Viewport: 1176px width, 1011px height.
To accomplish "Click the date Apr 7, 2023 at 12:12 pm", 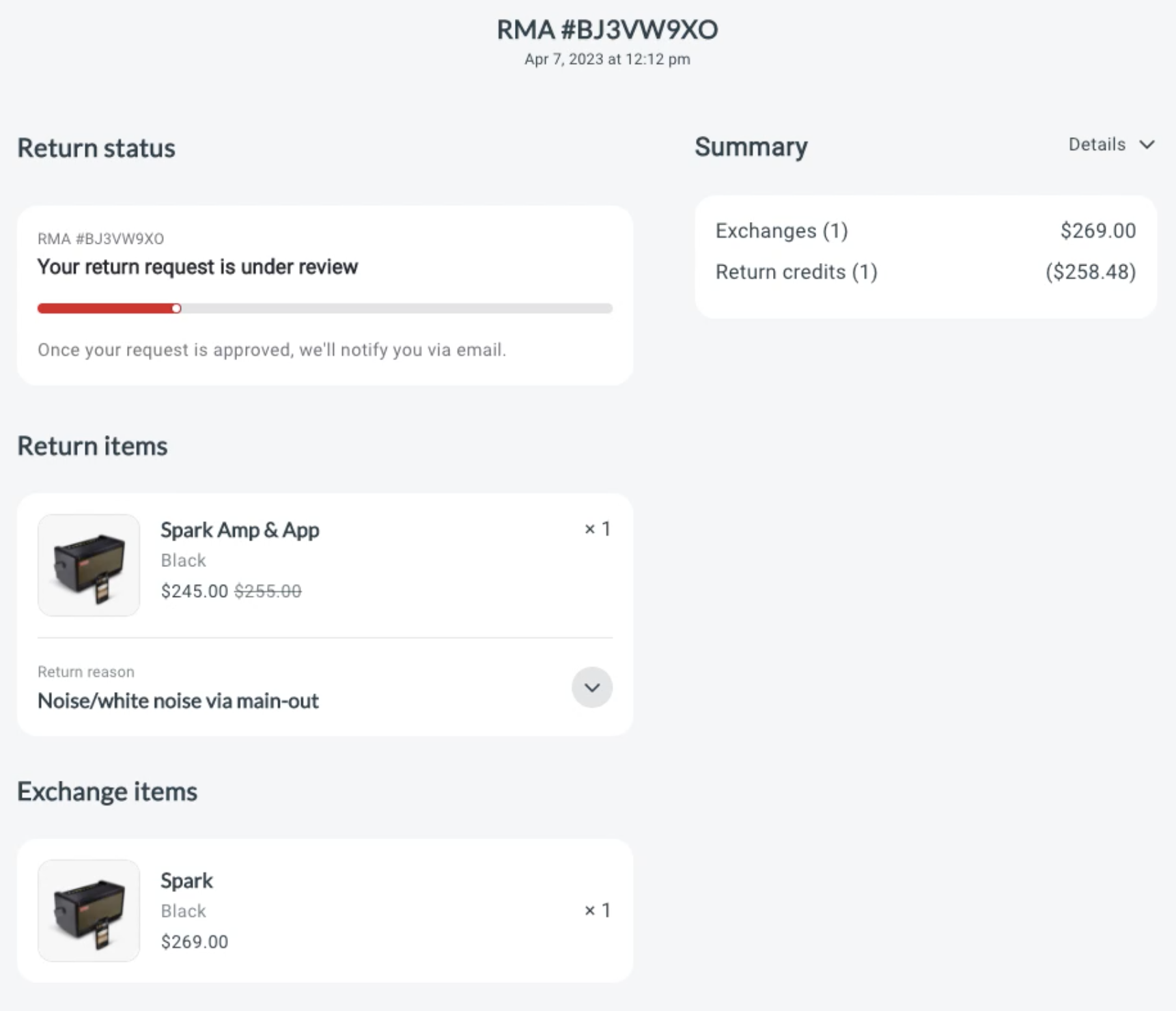I will tap(607, 59).
